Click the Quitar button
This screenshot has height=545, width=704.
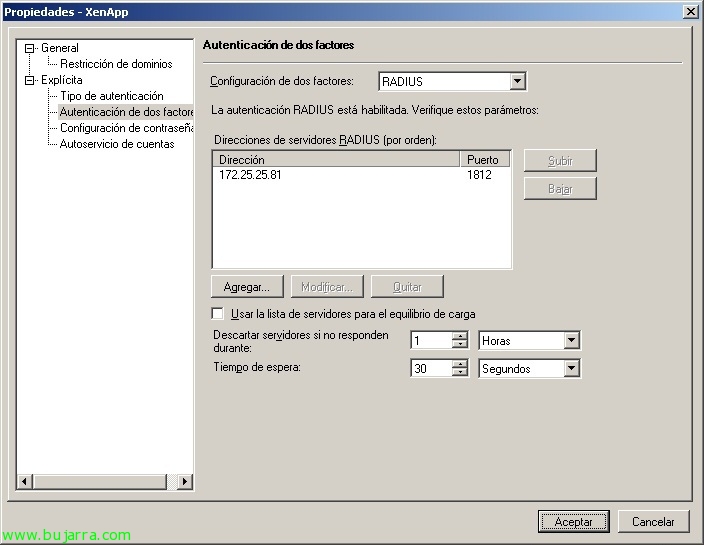click(x=407, y=287)
